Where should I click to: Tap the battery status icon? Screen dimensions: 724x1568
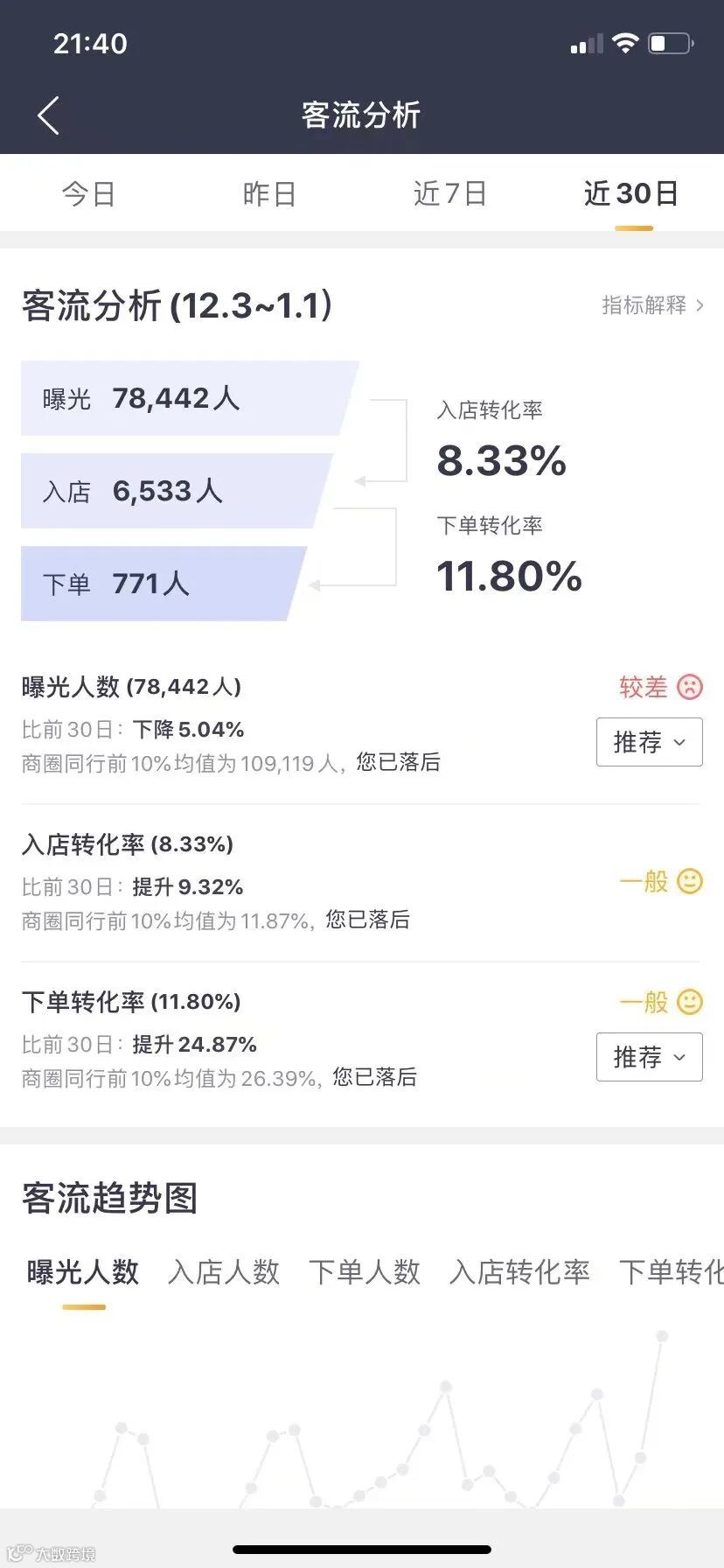pos(672,43)
